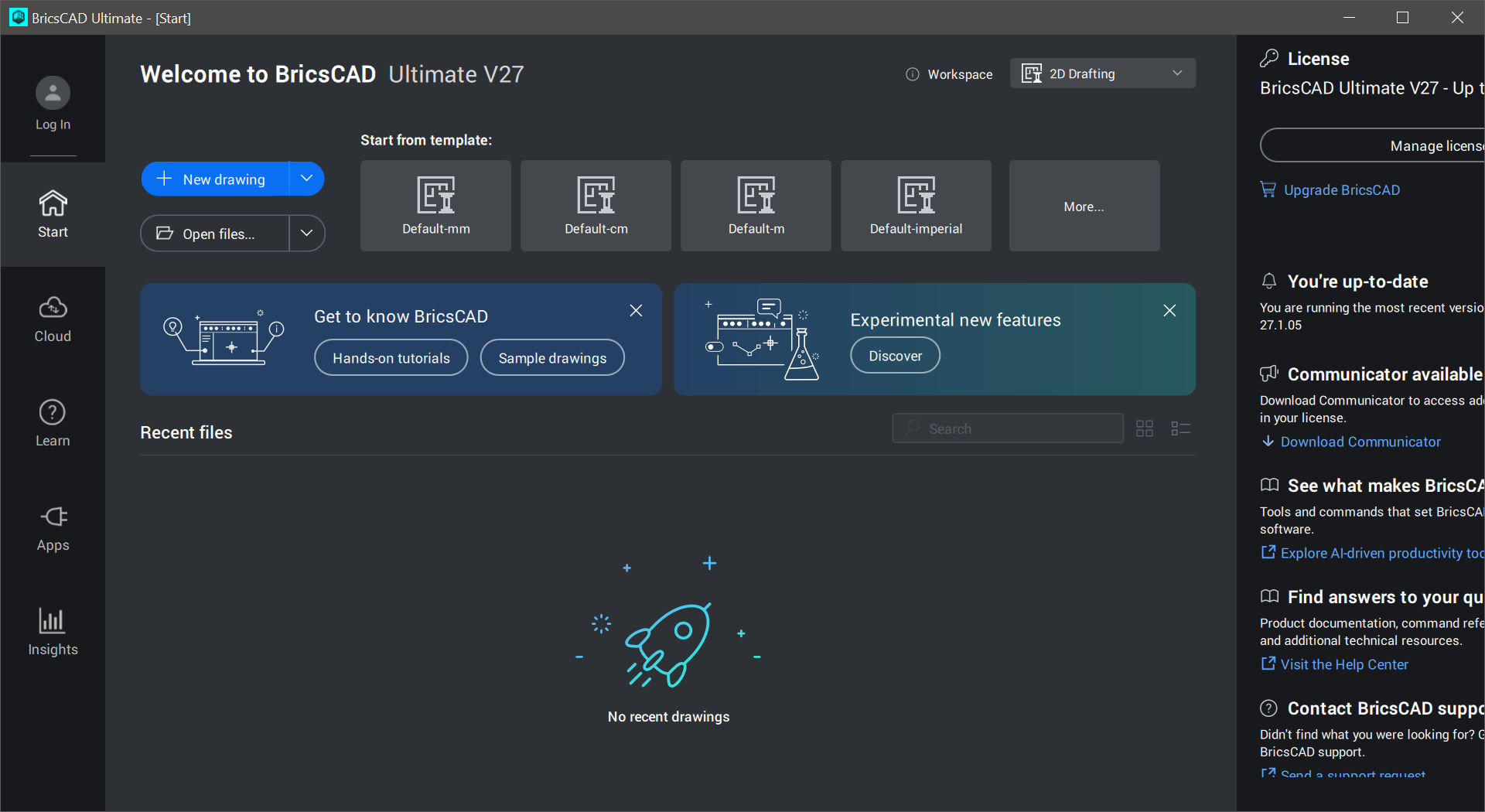Click the You're up-to-date bell icon
This screenshot has width=1485, height=812.
pos(1269,281)
